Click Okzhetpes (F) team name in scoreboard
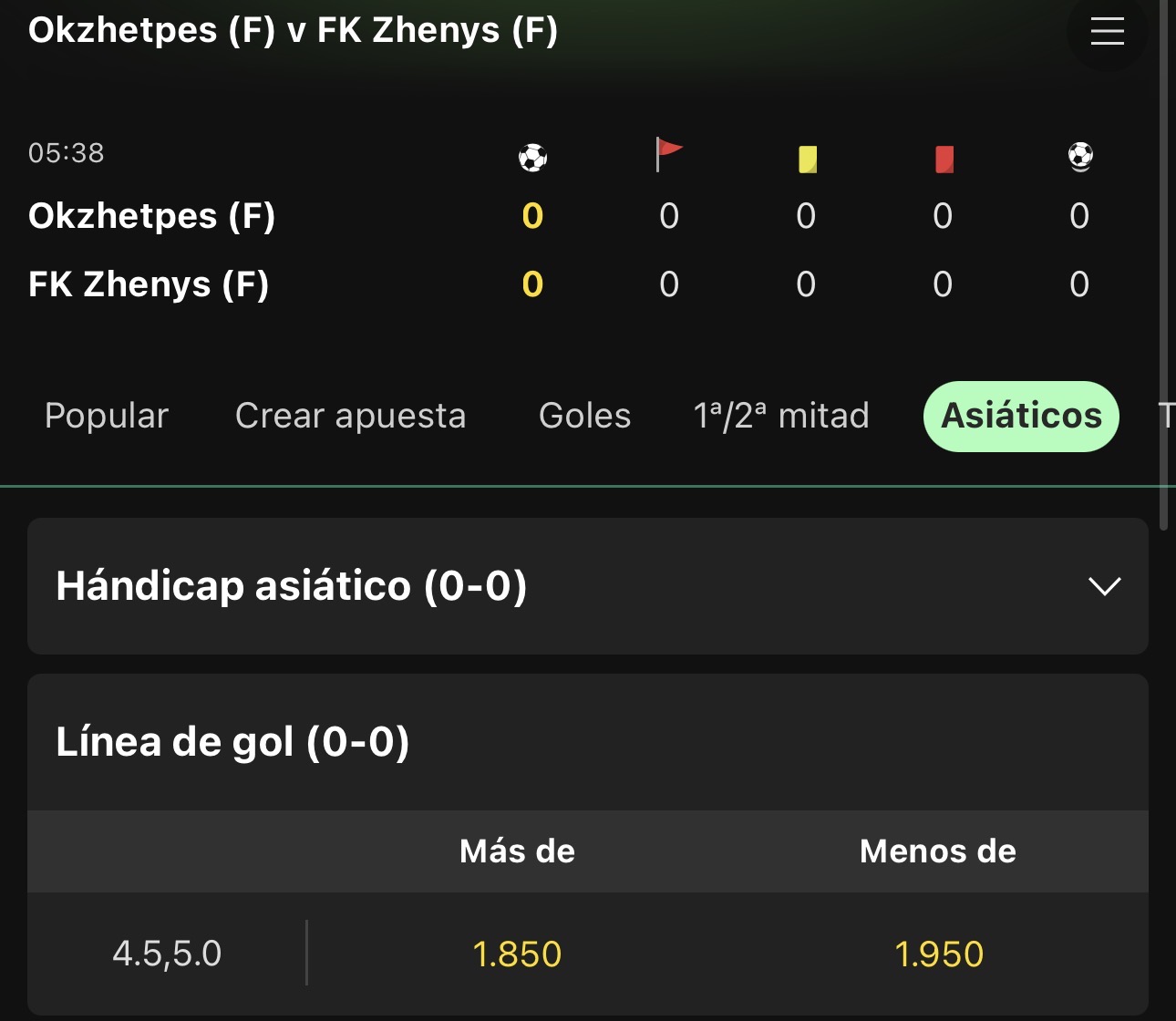This screenshot has width=1176, height=1021. point(151,216)
